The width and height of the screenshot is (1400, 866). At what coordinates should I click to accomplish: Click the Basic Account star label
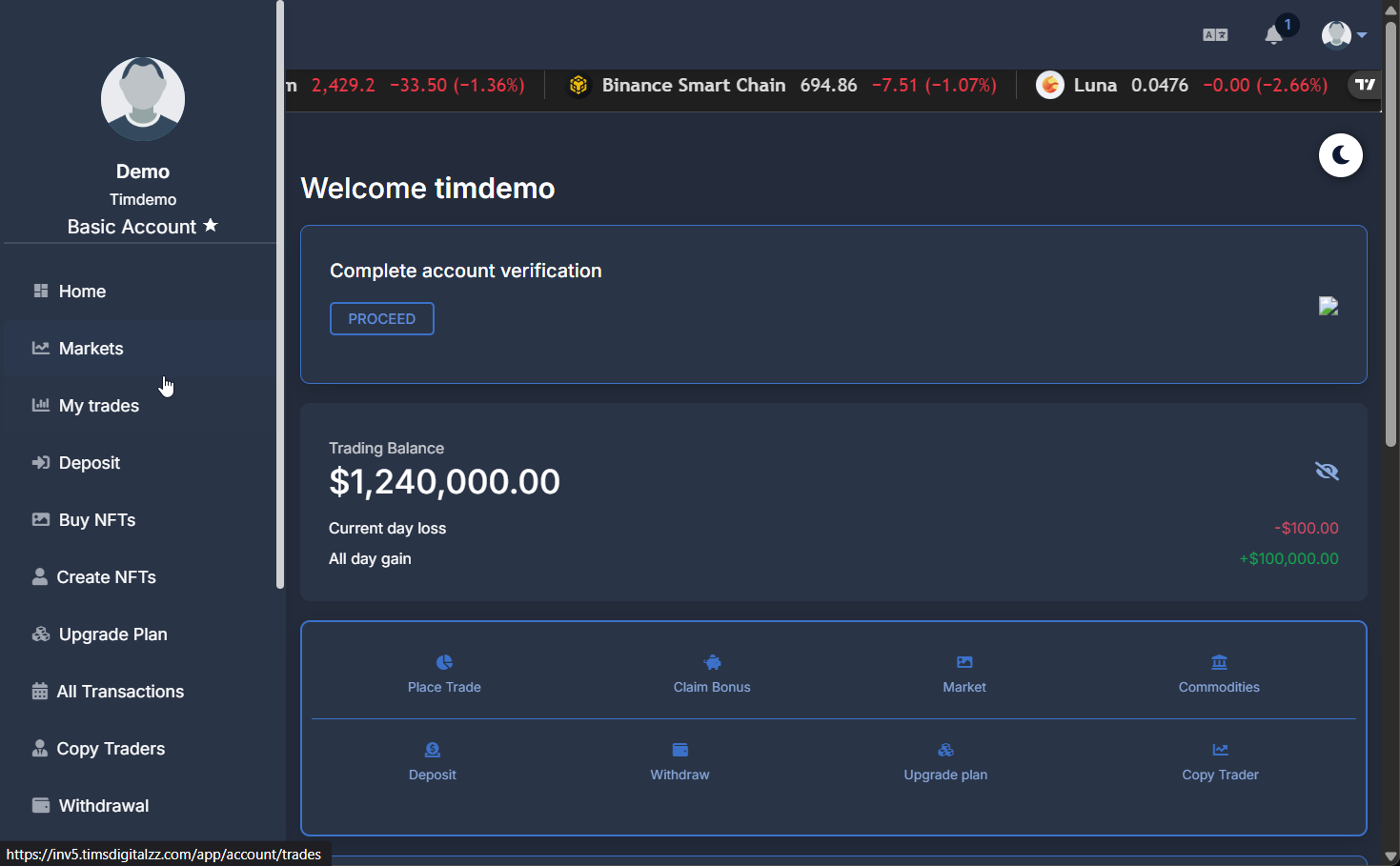coord(143,227)
